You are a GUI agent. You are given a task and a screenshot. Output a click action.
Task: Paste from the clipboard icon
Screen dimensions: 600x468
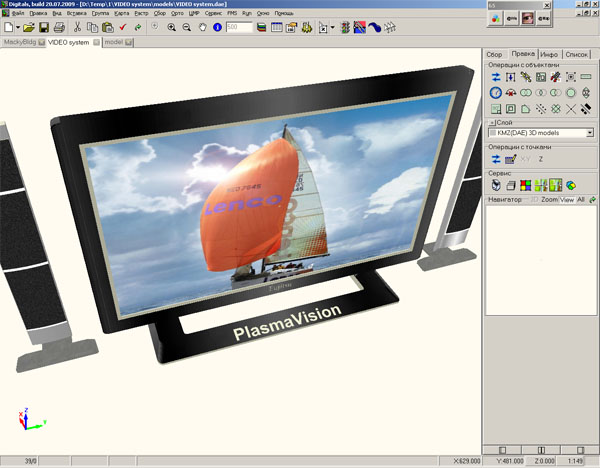click(108, 27)
